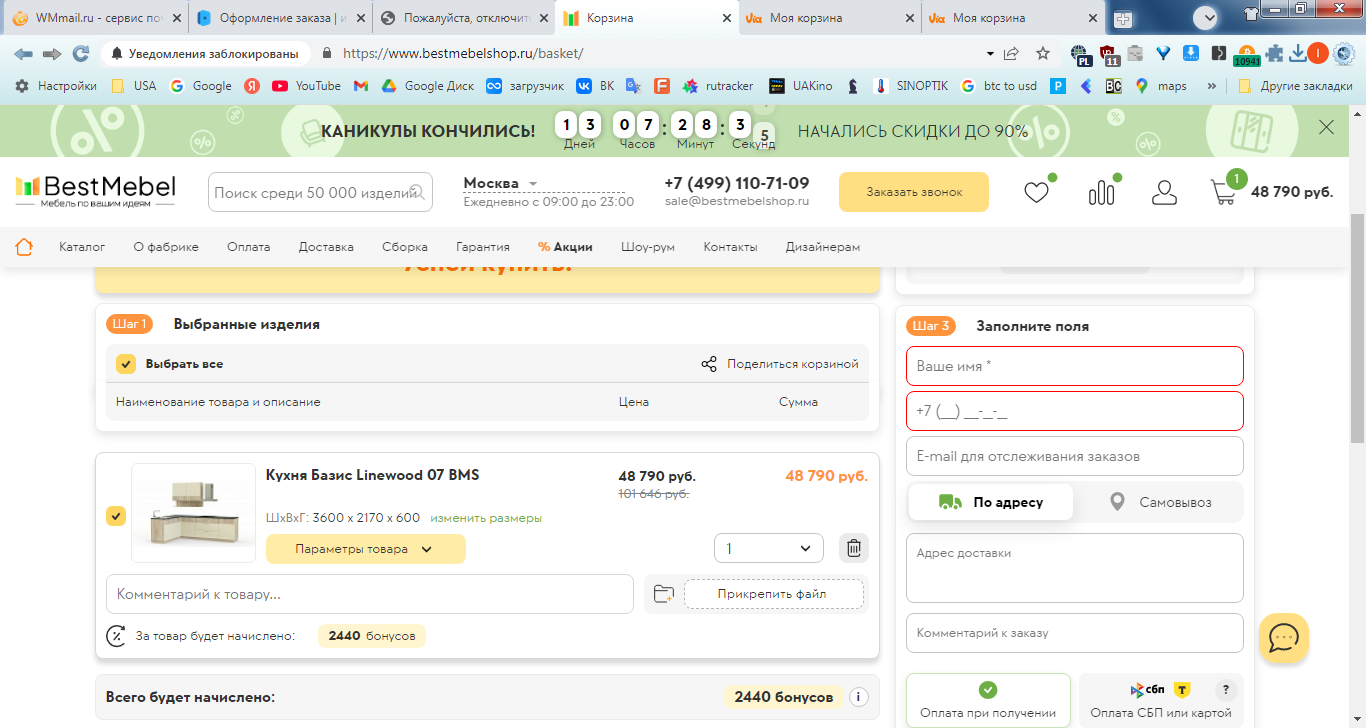Click the search magnifier icon
The image size is (1366, 728).
click(x=418, y=192)
